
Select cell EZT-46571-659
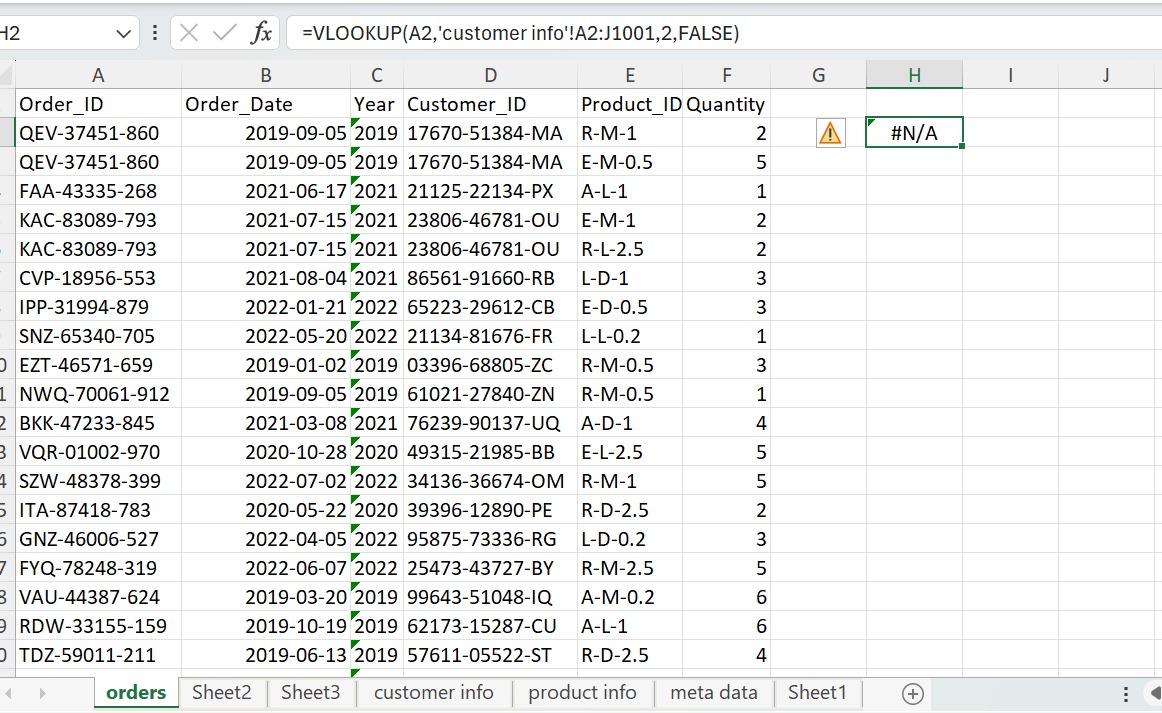(98, 365)
